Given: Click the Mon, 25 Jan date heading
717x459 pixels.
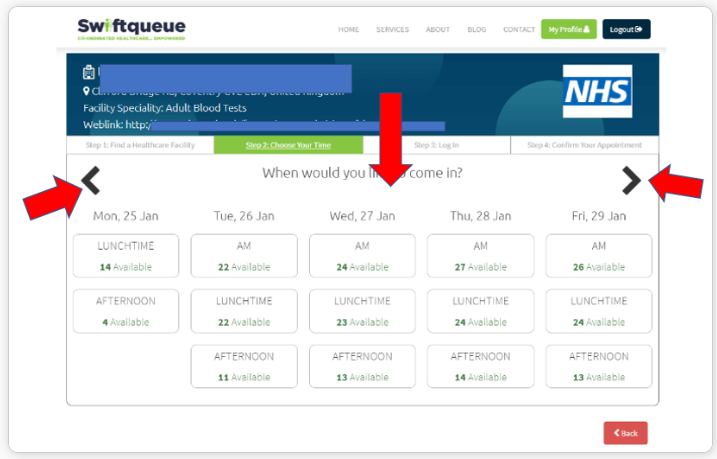Looking at the screenshot, I should point(126,216).
